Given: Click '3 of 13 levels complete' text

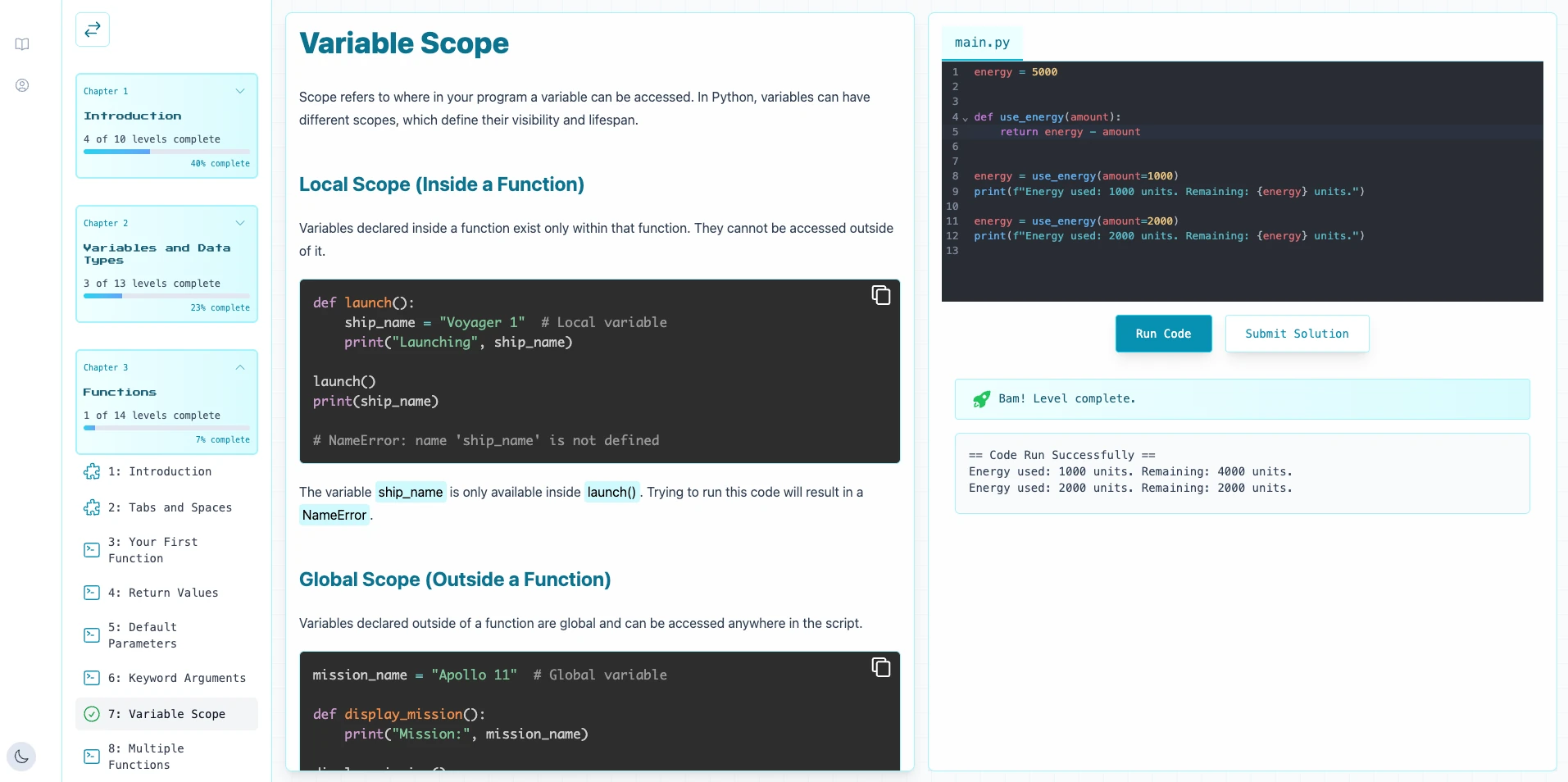Looking at the screenshot, I should (152, 284).
